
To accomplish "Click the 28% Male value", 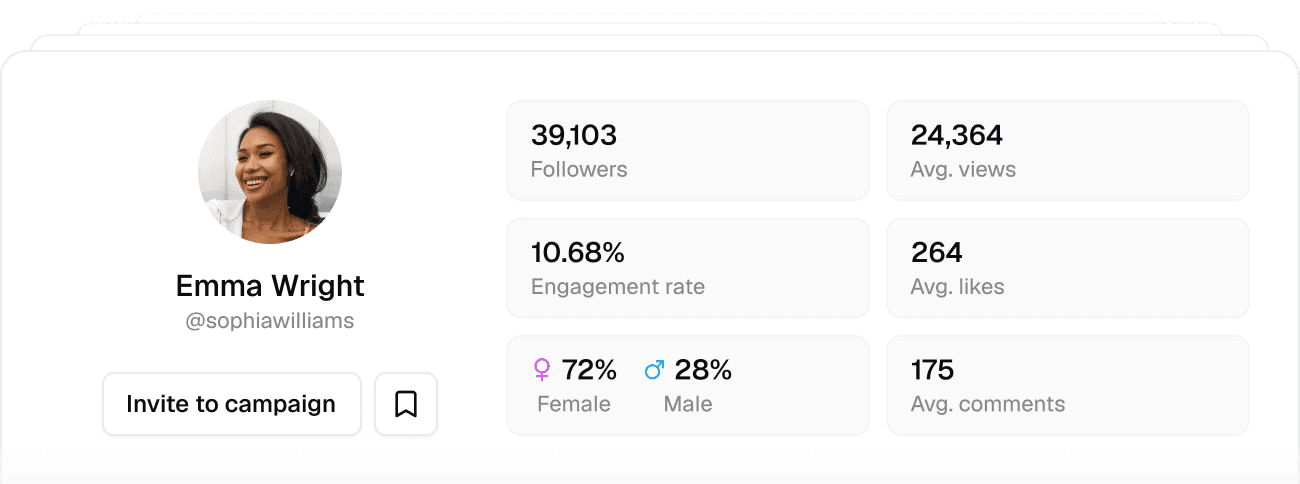I will [703, 371].
